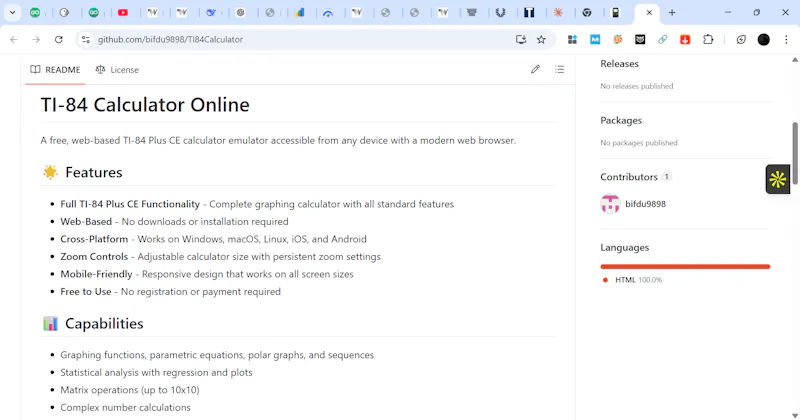Click the colored grid extension icon

click(x=572, y=39)
